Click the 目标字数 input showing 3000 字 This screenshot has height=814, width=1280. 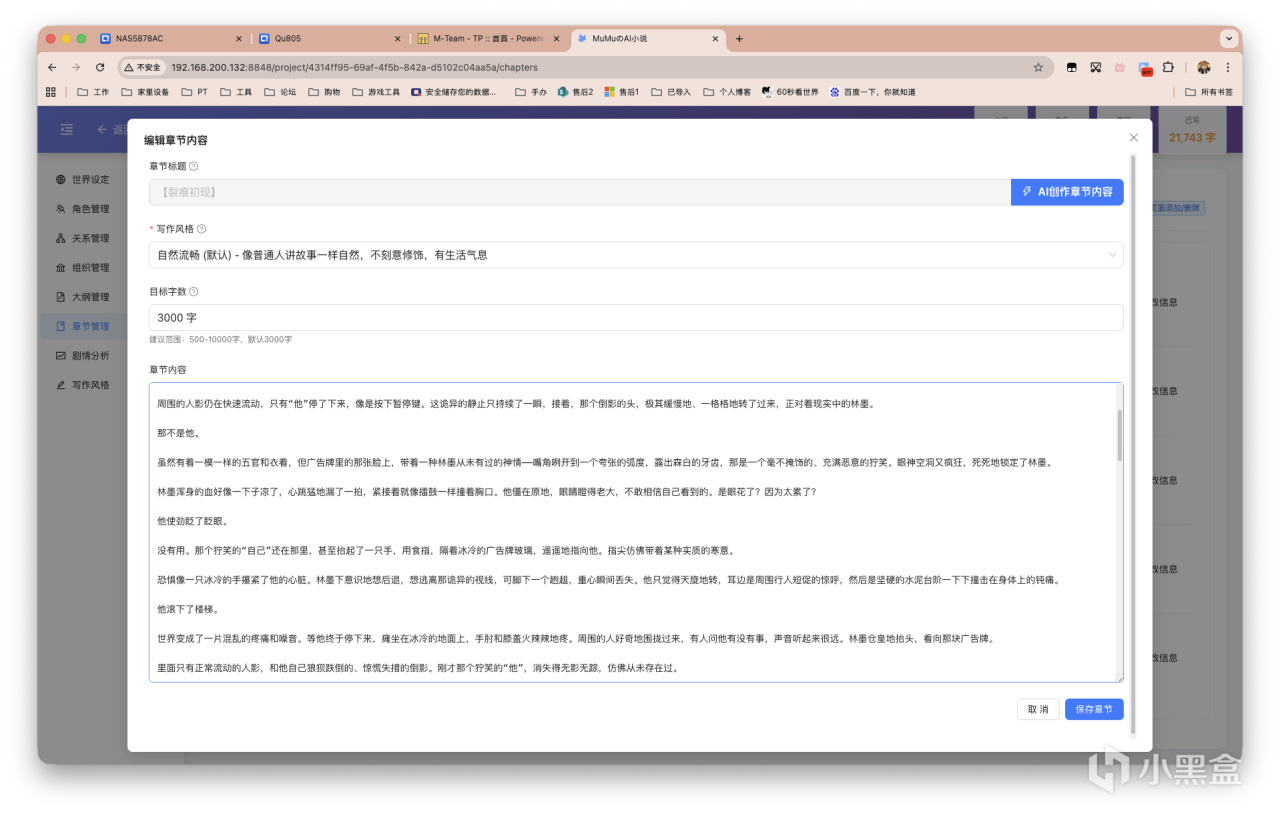pyautogui.click(x=636, y=317)
